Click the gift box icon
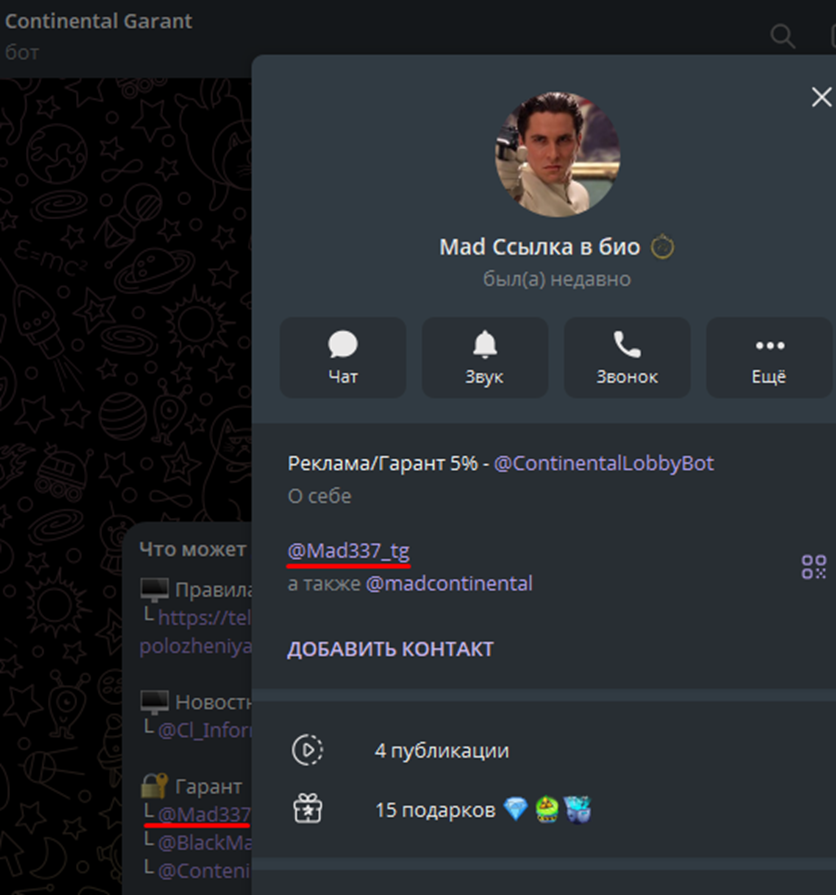The image size is (836, 895). [x=307, y=810]
